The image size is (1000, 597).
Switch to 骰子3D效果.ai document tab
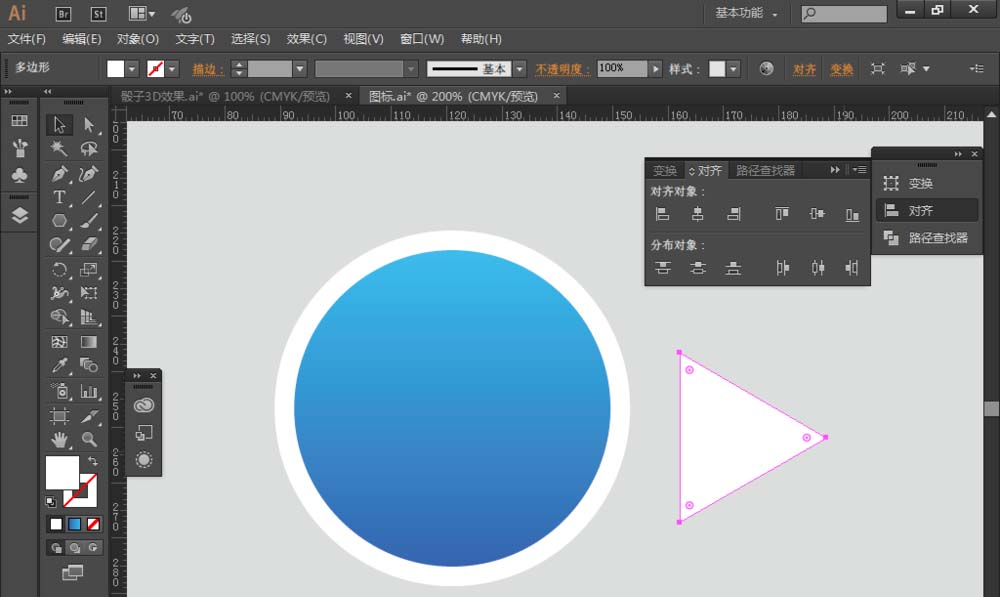225,96
